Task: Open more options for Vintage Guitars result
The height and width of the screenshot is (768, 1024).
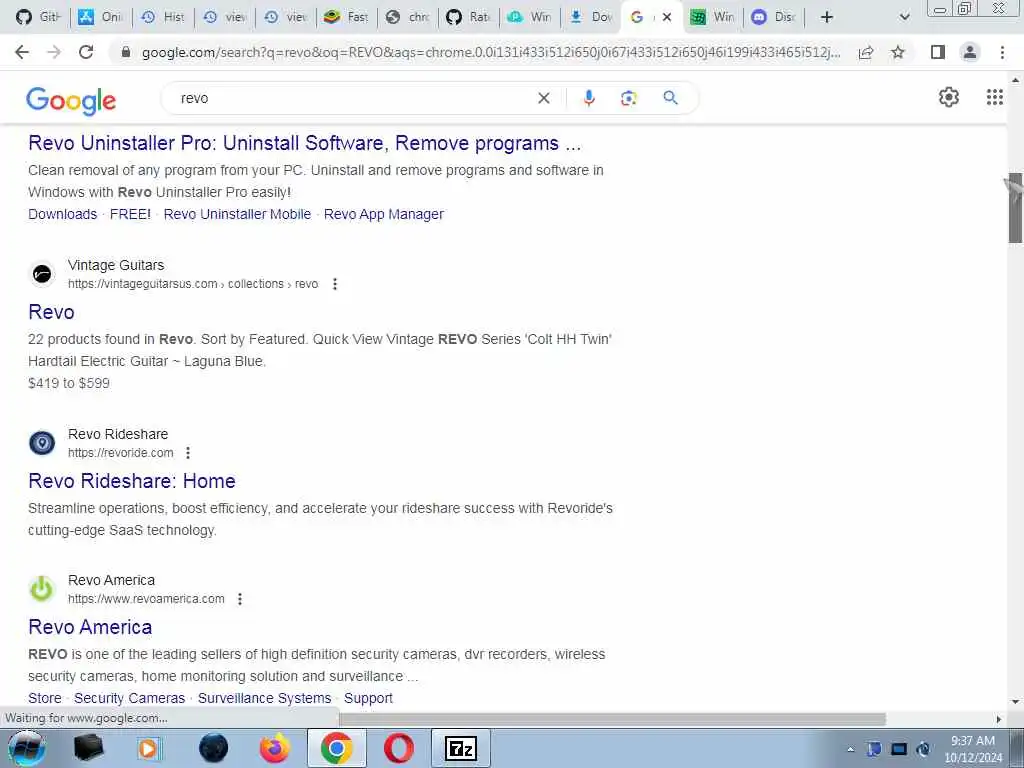Action: 334,284
